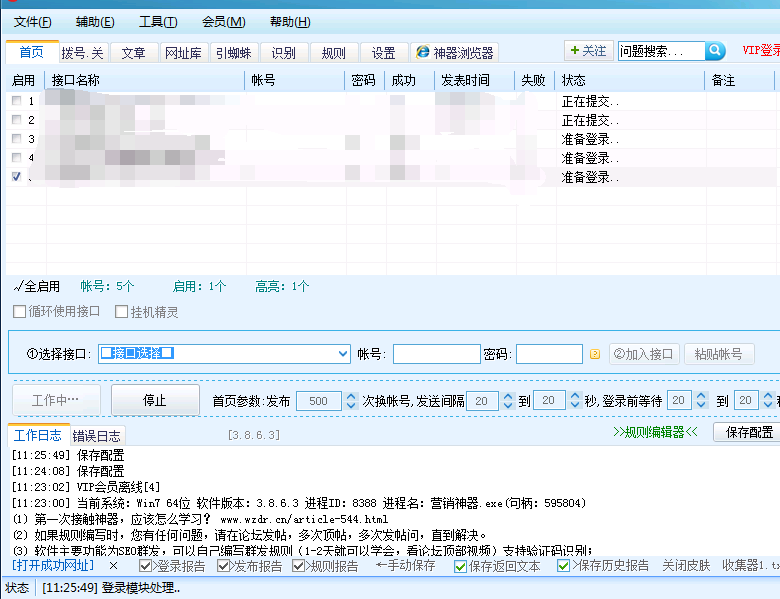
Task: Click into the 帐号 account input field
Action: (x=436, y=354)
